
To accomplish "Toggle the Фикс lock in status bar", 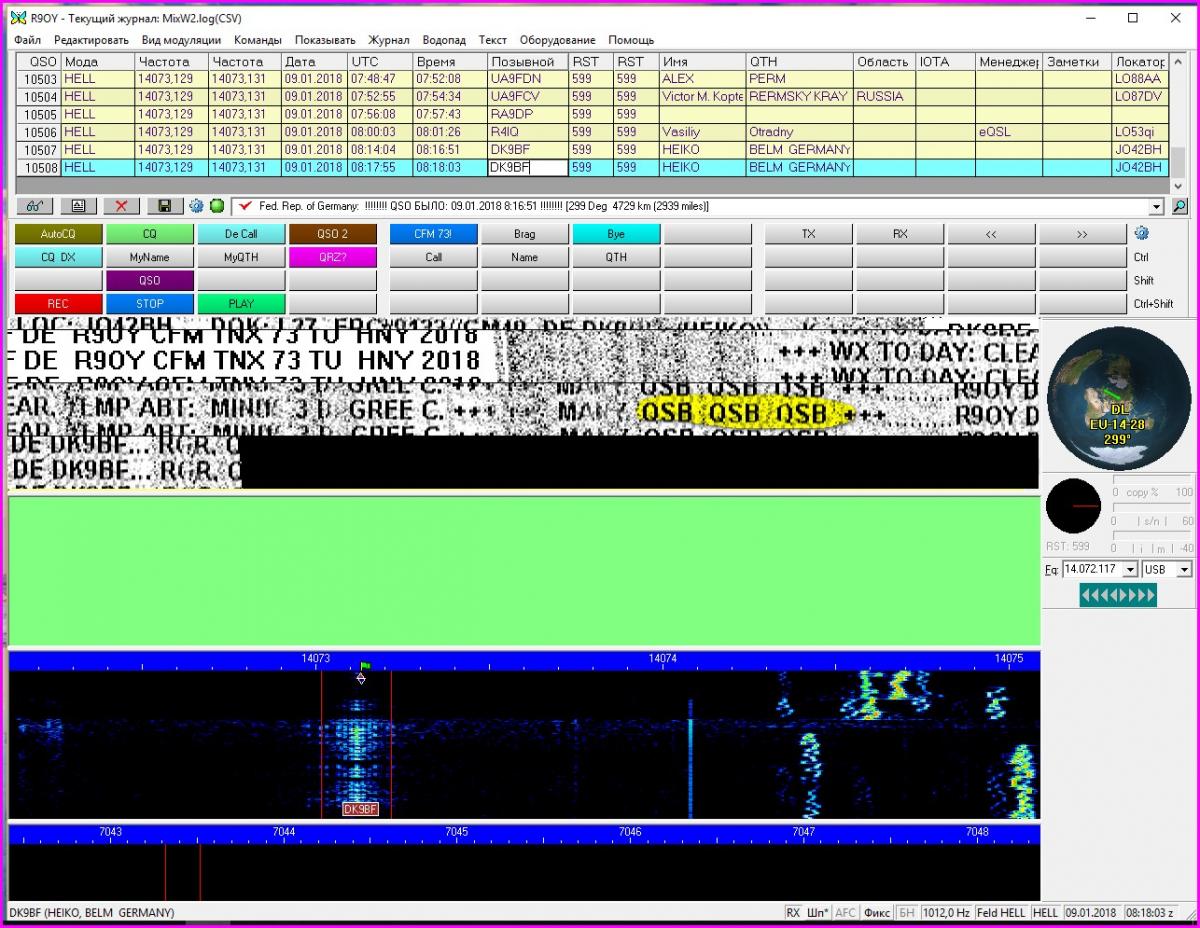I will pos(877,913).
